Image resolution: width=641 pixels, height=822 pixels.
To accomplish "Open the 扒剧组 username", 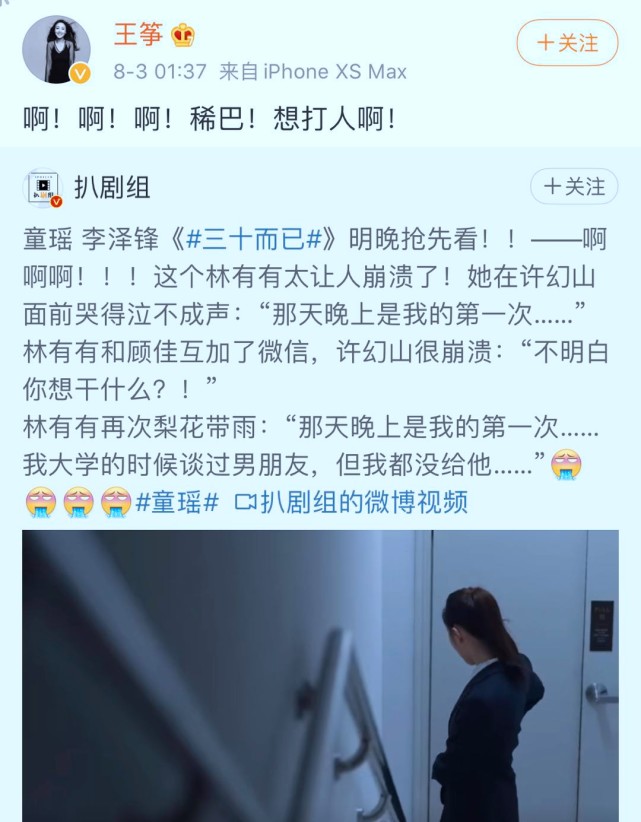I will point(112,188).
